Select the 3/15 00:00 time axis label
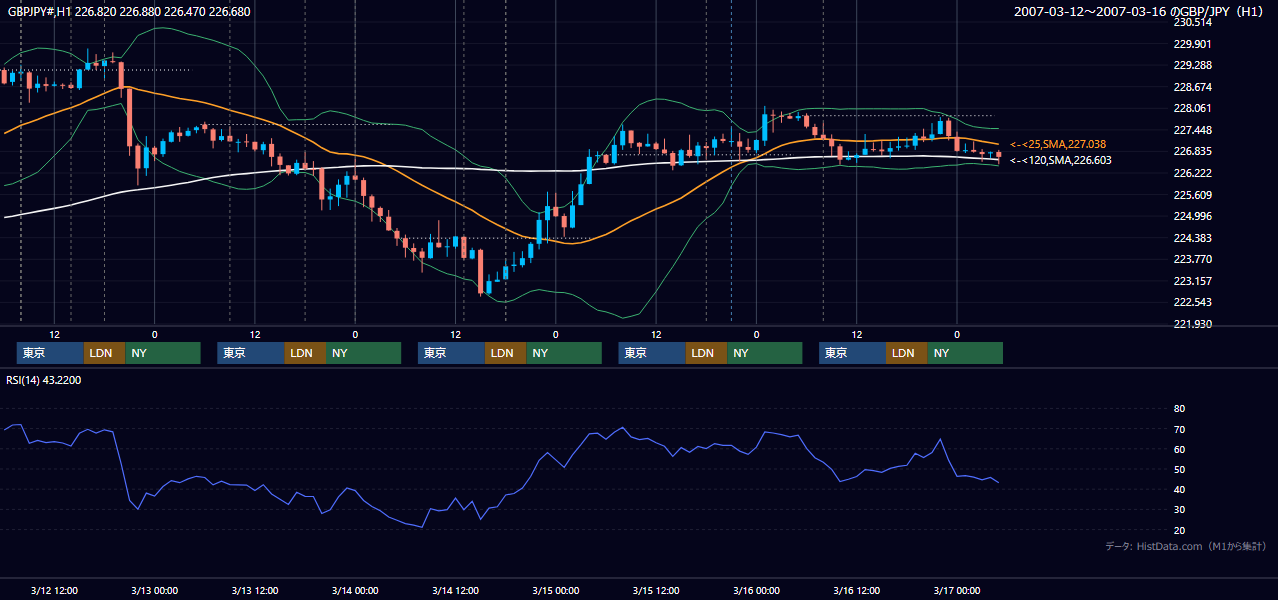 555,590
